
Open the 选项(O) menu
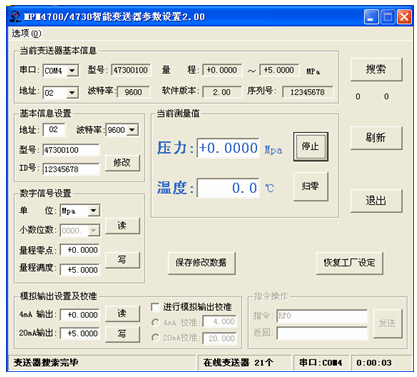pos(27,34)
